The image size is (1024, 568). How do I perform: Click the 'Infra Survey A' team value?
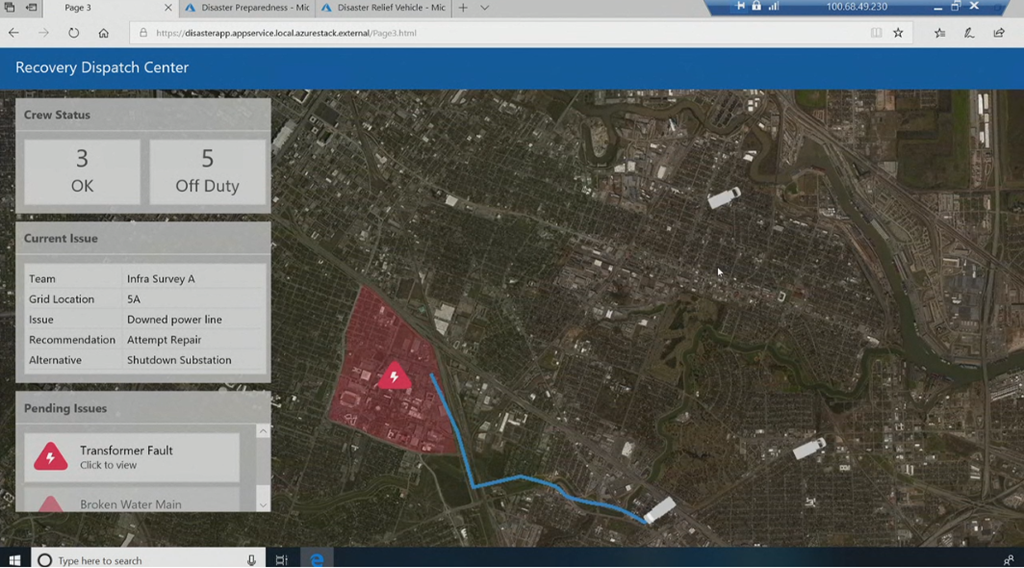point(161,279)
